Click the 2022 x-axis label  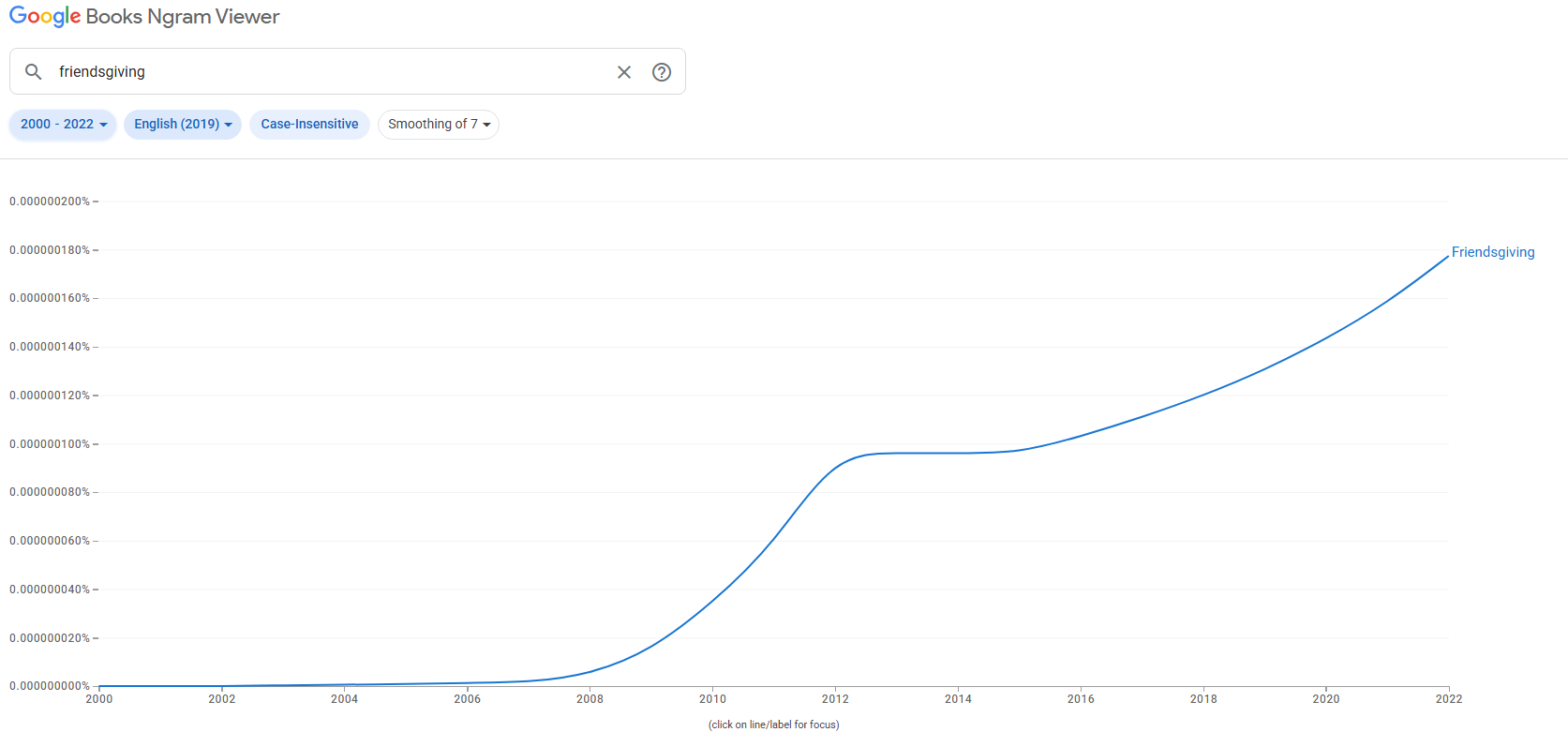[x=1449, y=698]
